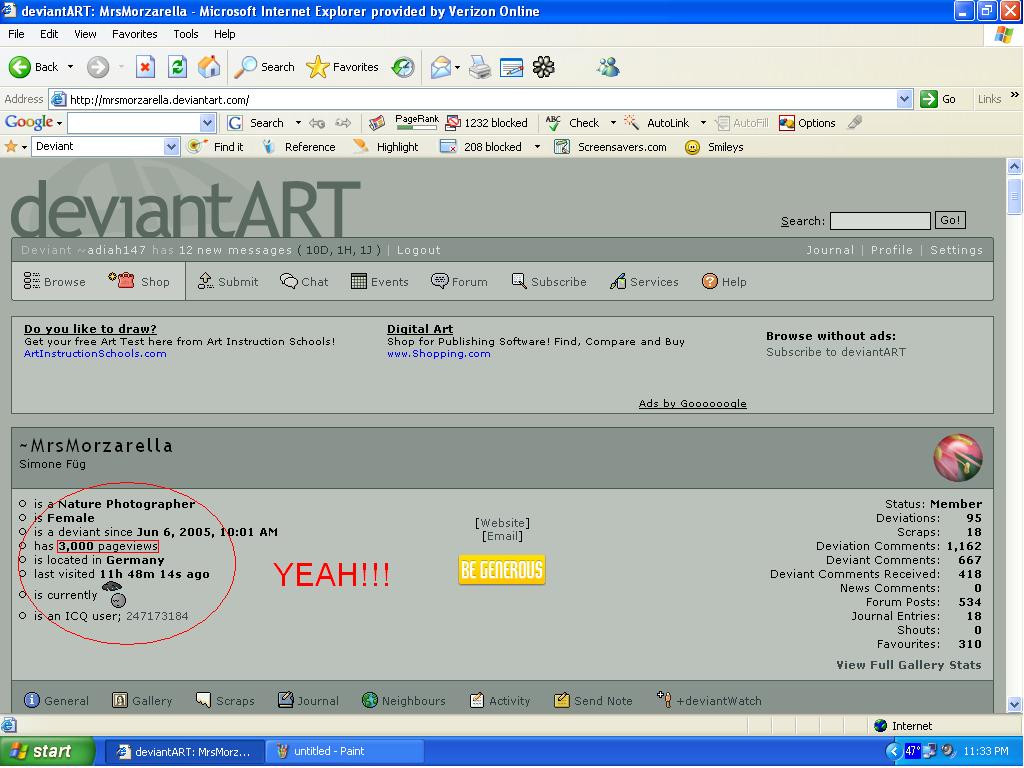Open deviantART Browse navigation item
Image resolution: width=1024 pixels, height=768 pixels.
coord(55,281)
